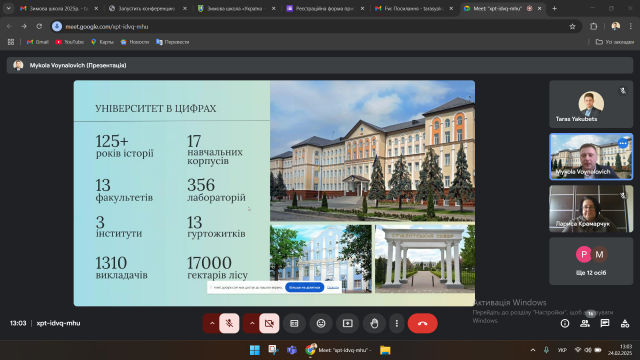Switch the УКР keyboard language indicator

(x=562, y=350)
